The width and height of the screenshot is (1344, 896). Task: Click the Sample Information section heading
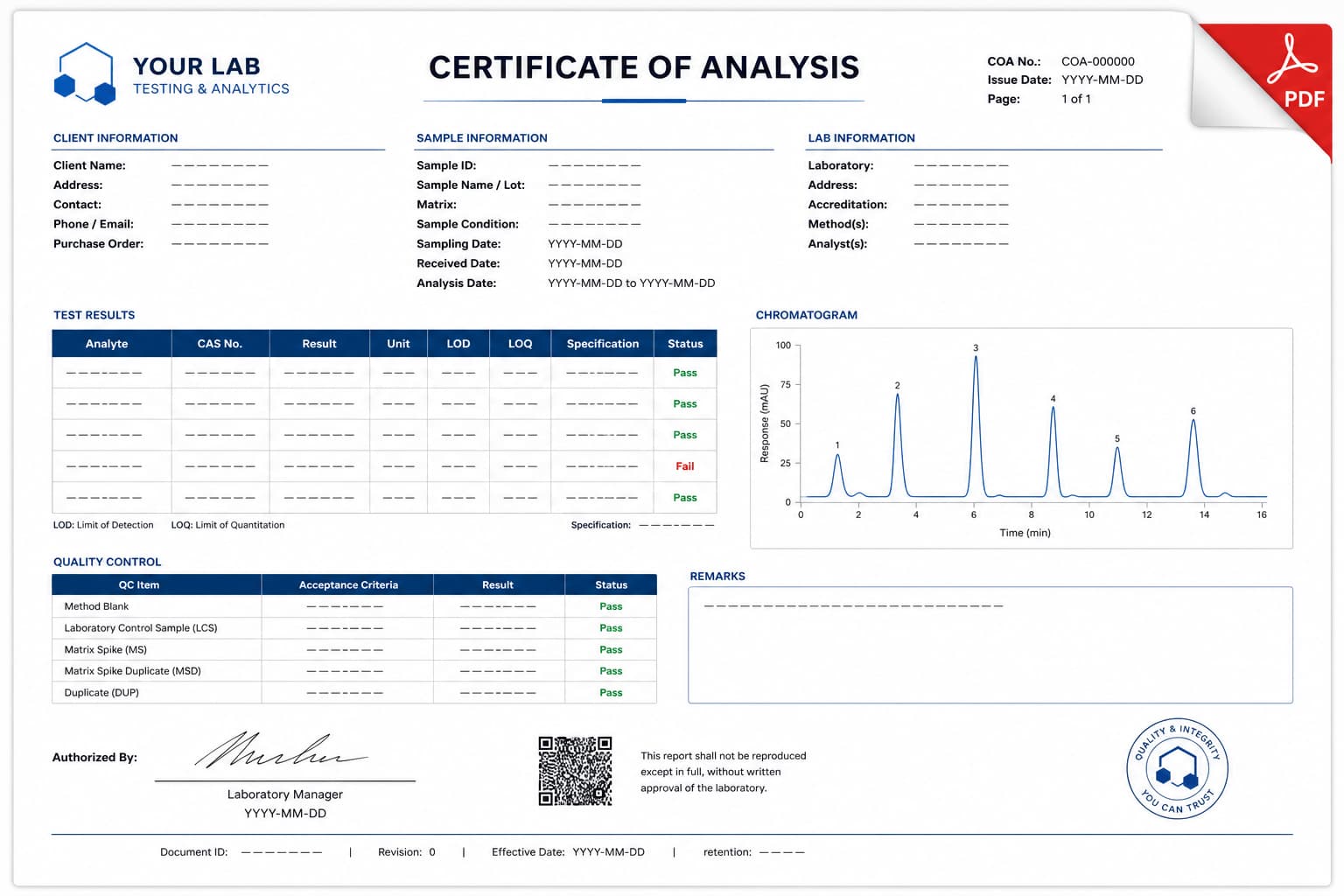pos(482,138)
